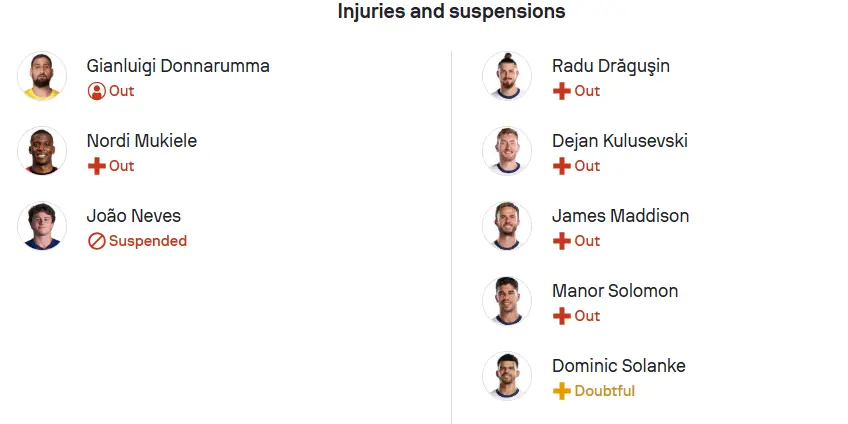Click the suspended ban icon under João Neves
The image size is (848, 424).
[97, 241]
